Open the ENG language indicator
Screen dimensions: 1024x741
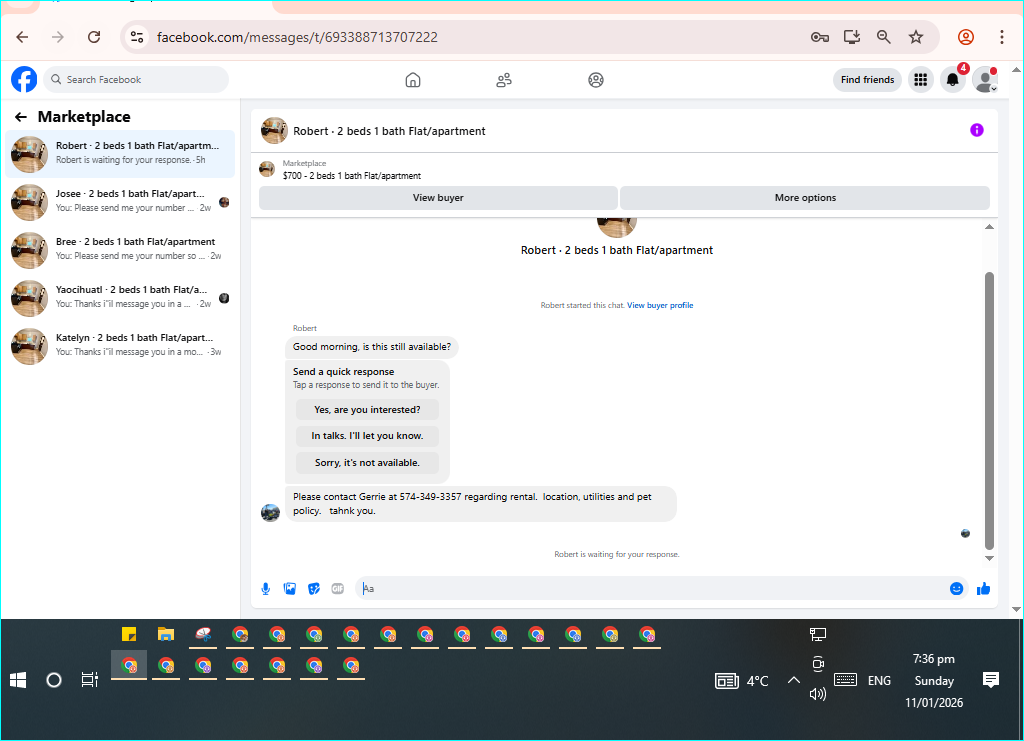point(879,680)
